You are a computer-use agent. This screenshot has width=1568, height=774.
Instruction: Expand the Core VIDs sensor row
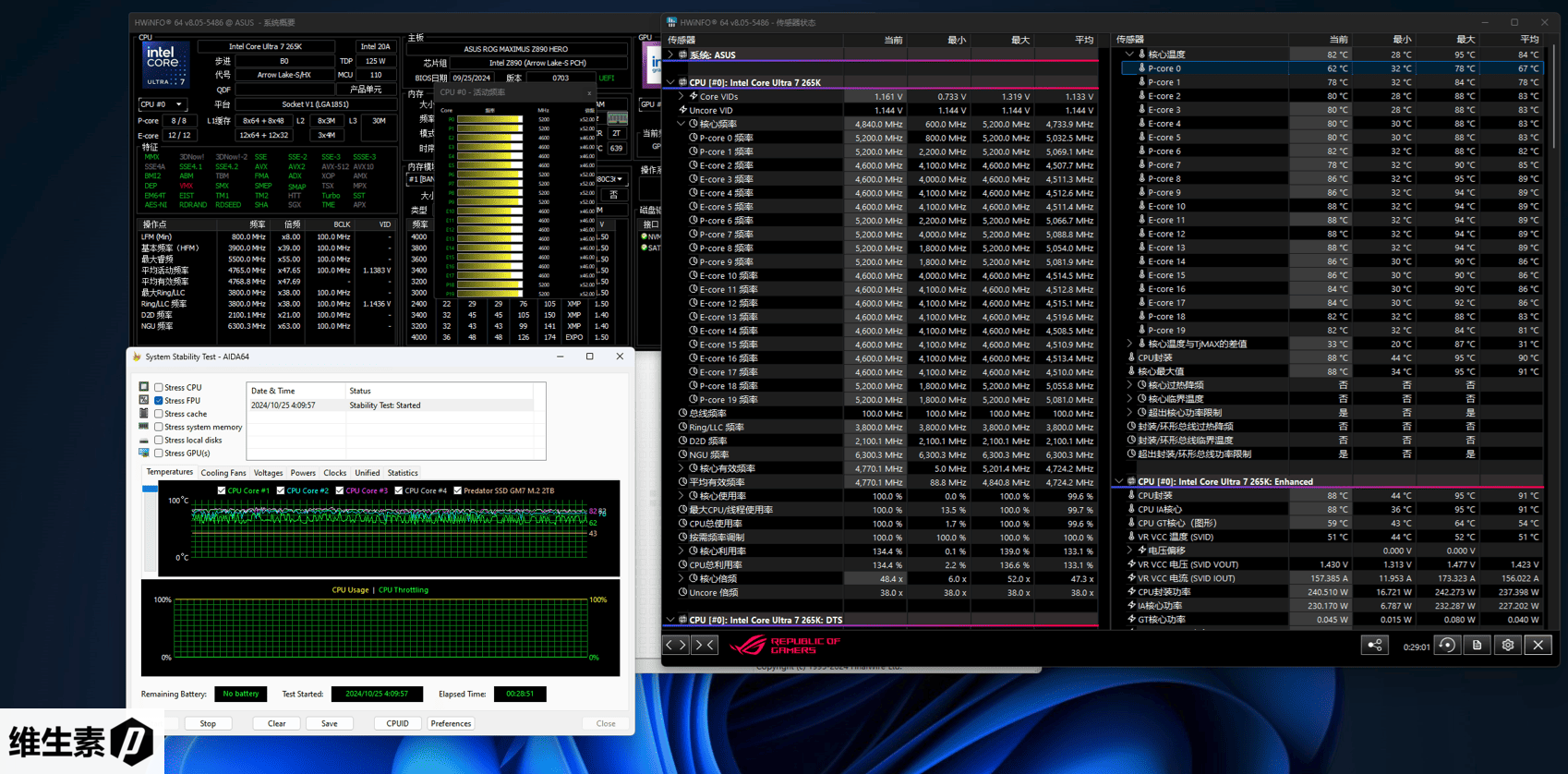[x=681, y=96]
